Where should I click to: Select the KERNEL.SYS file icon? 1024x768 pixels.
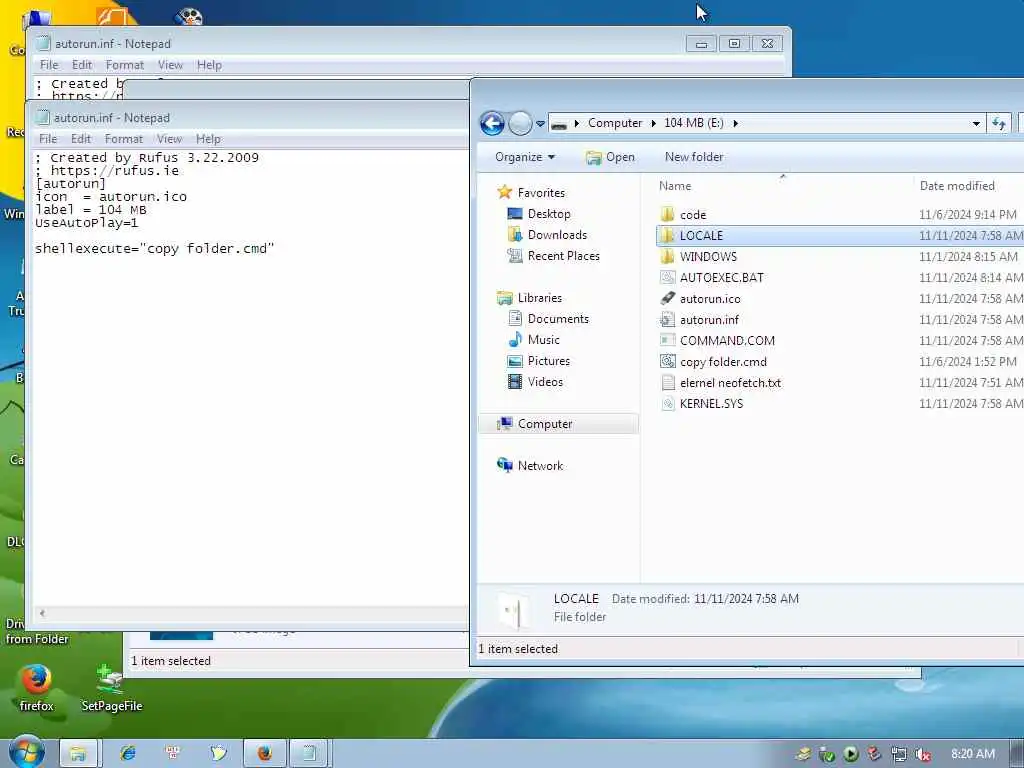tap(667, 404)
